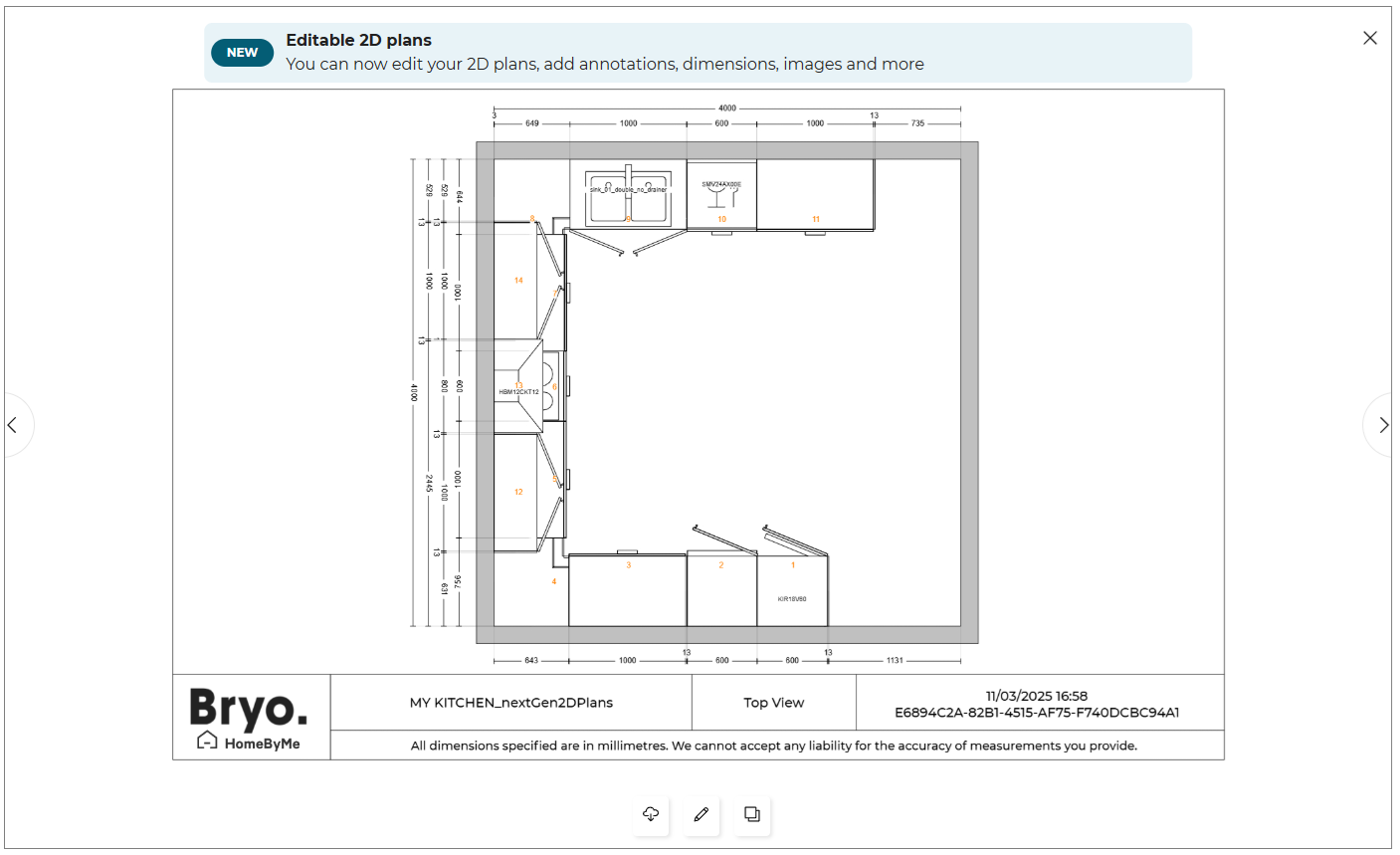Click the Top View label cell
The width and height of the screenshot is (1400, 855).
click(x=773, y=703)
